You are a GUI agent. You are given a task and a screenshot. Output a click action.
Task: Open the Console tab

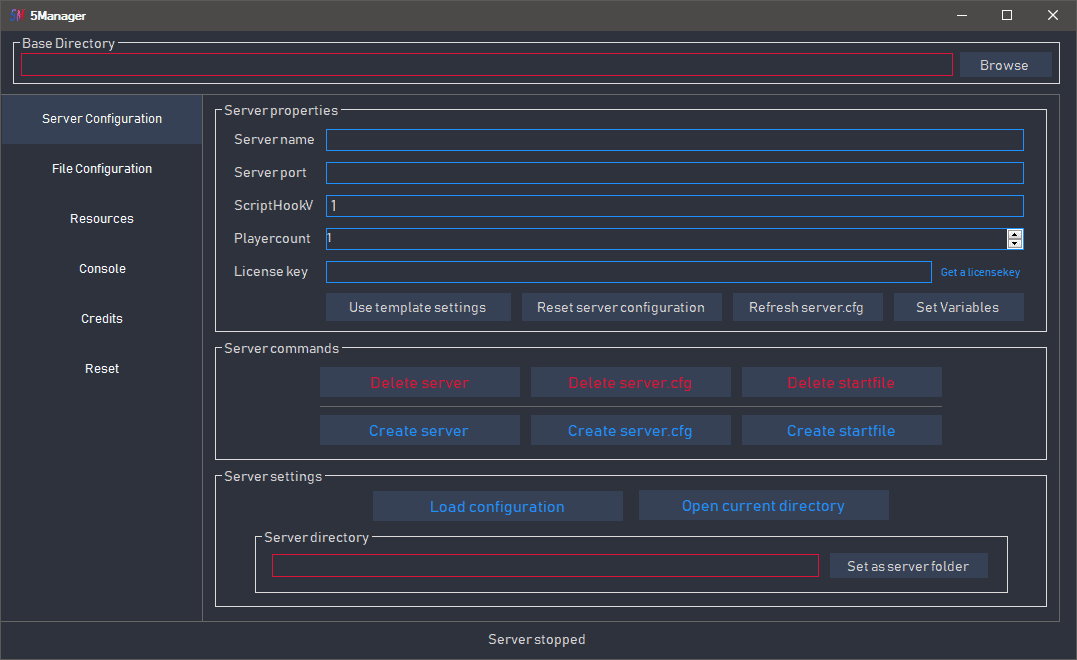(102, 269)
